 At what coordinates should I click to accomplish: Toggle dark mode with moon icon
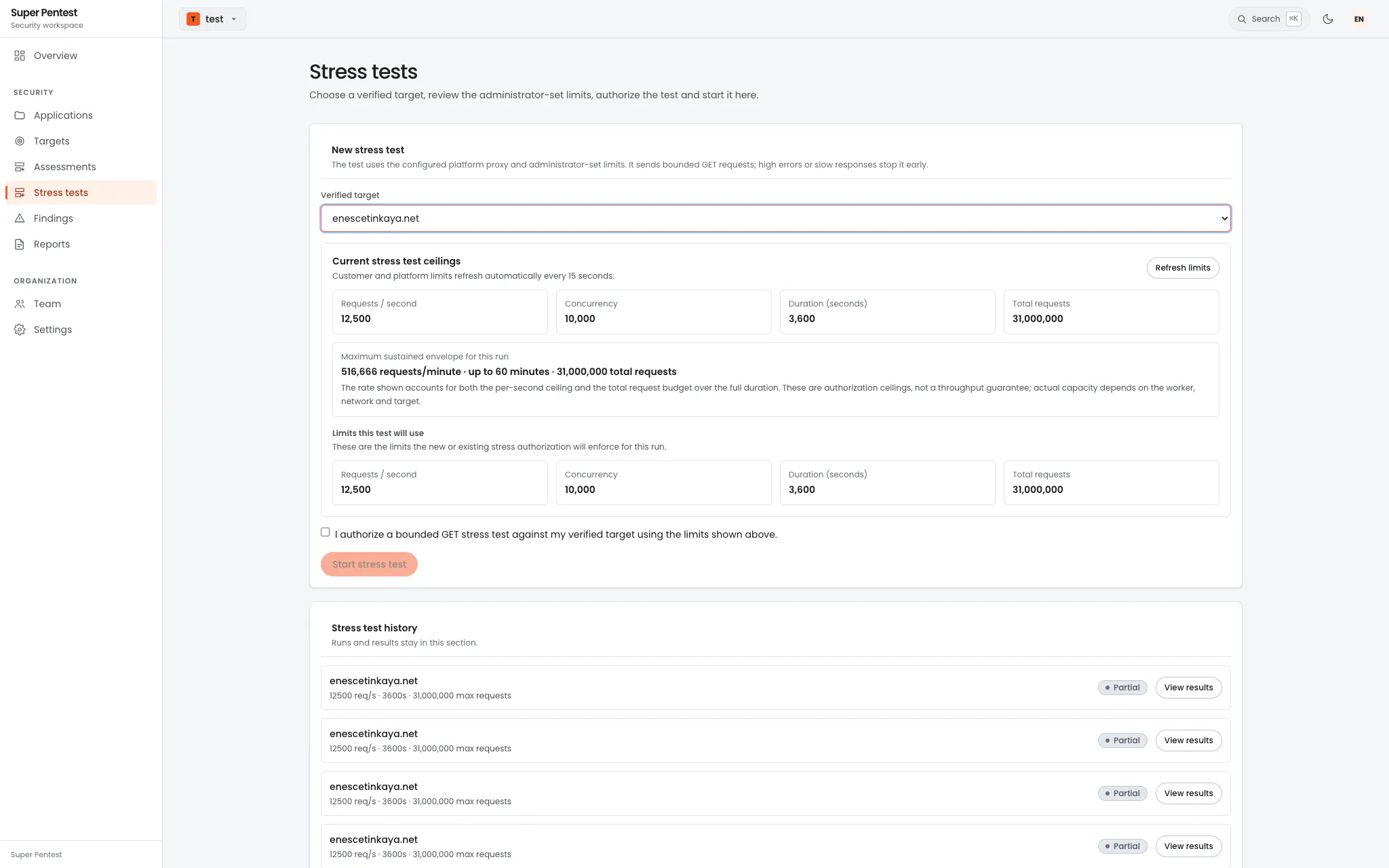pos(1328,19)
